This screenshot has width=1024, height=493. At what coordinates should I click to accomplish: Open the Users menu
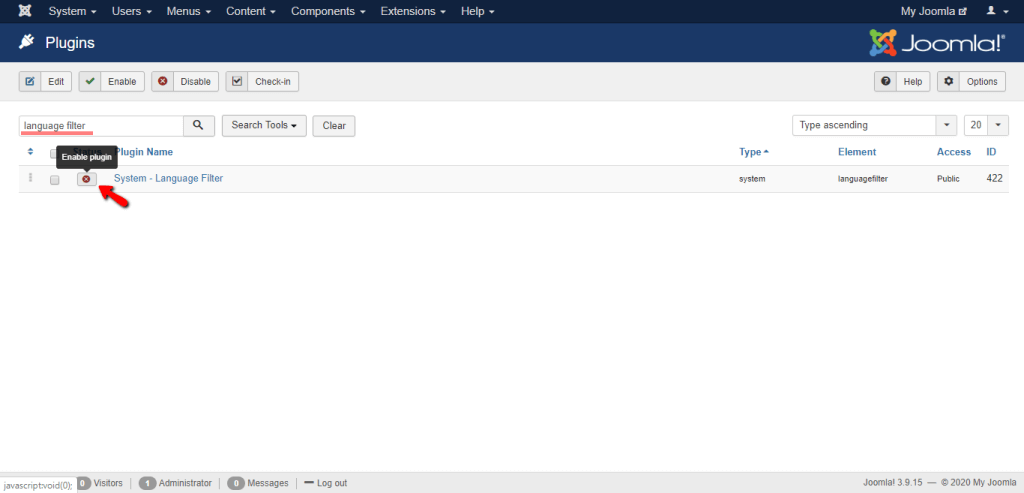[x=132, y=11]
